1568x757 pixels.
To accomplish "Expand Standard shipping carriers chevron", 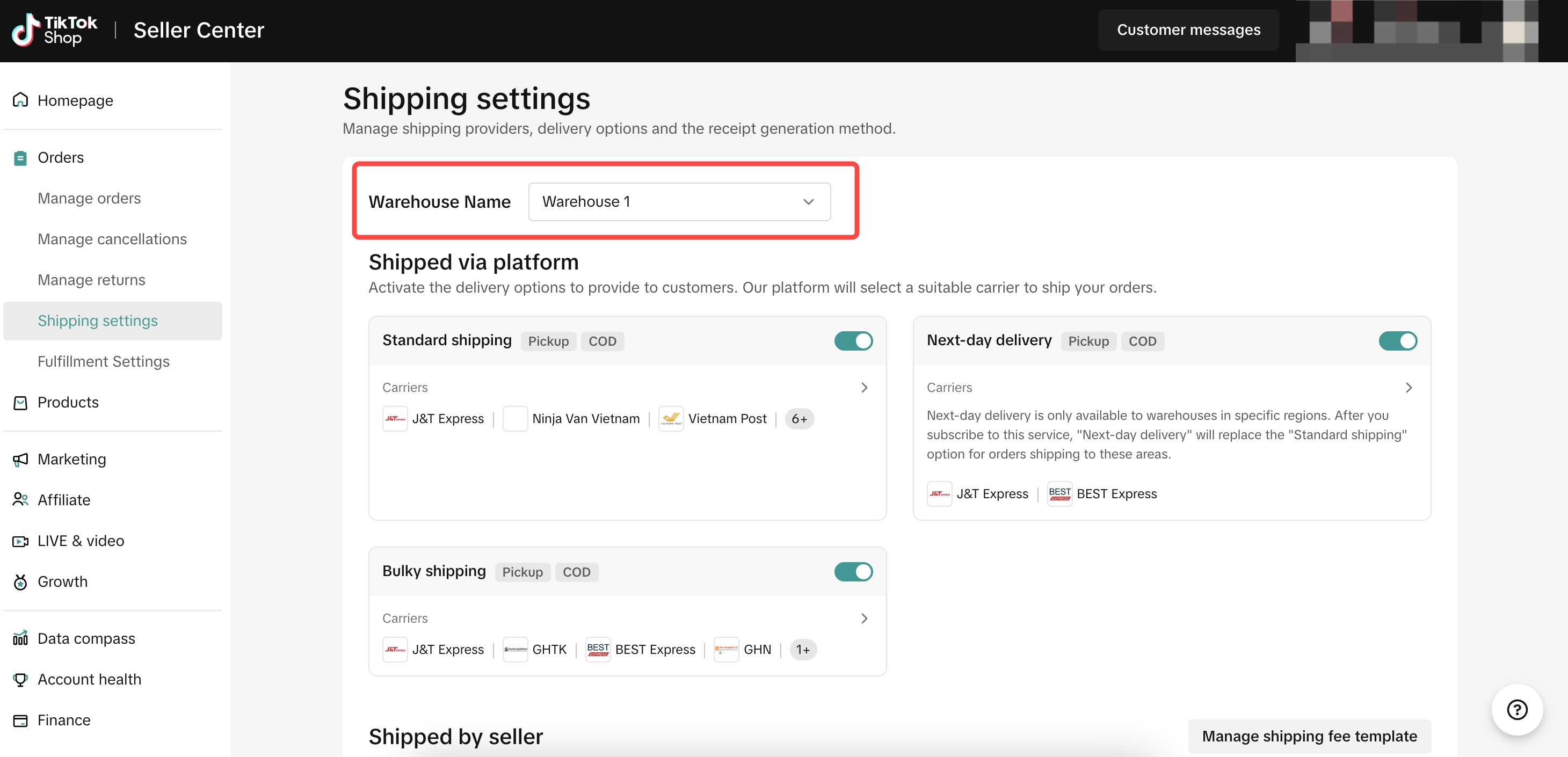I will coord(863,388).
